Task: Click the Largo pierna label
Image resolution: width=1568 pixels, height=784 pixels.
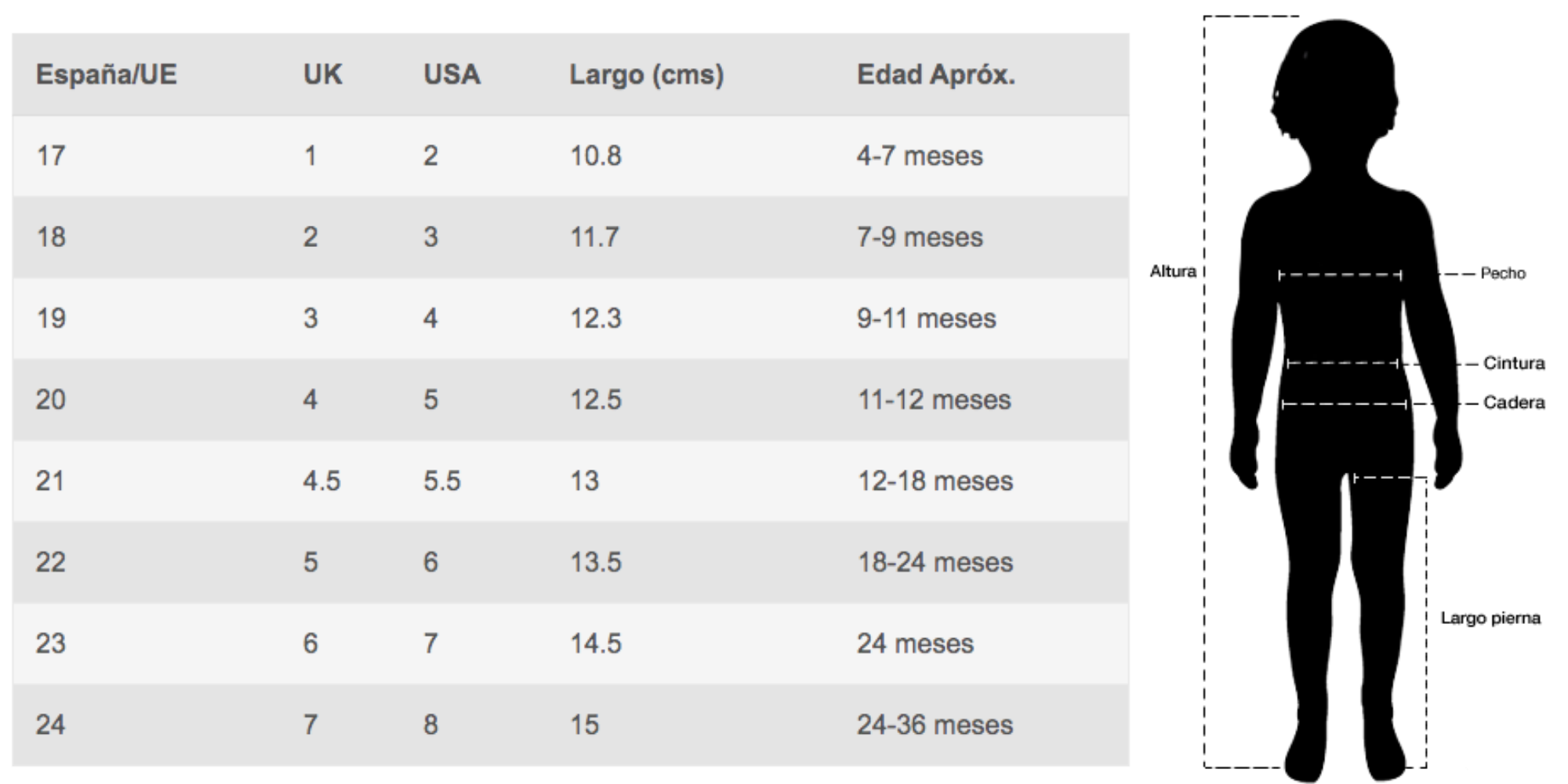Action: (1490, 619)
